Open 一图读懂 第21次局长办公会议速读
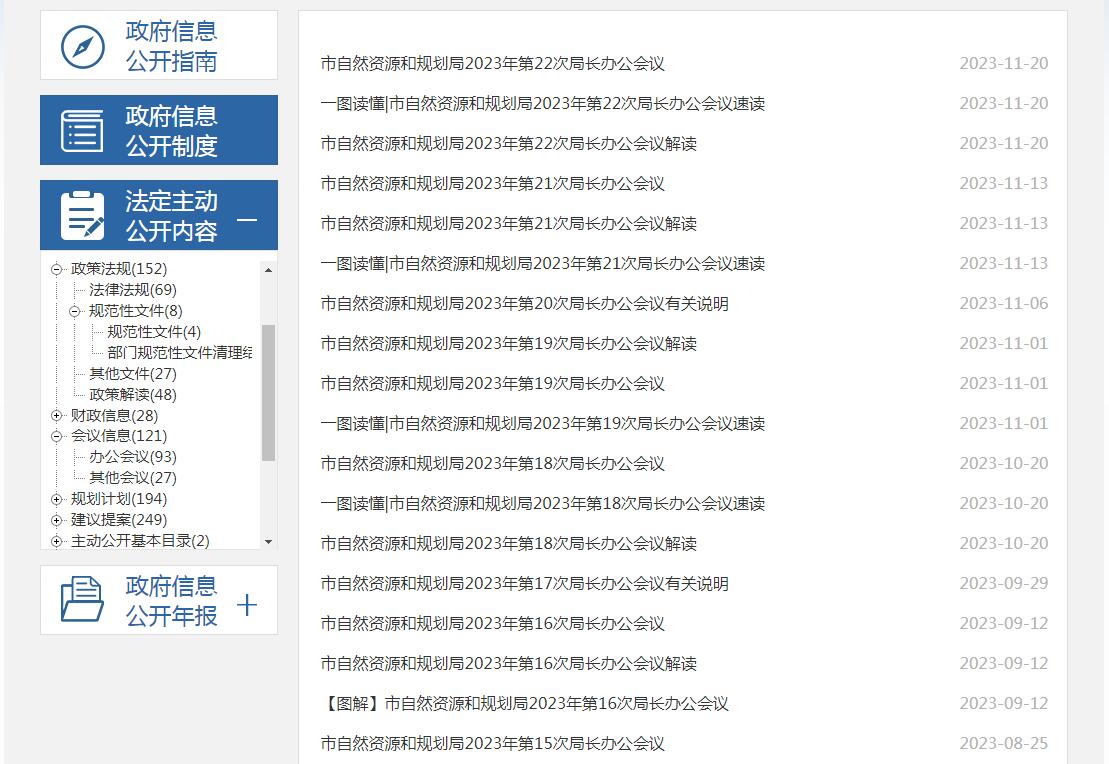The width and height of the screenshot is (1109, 764). point(542,263)
